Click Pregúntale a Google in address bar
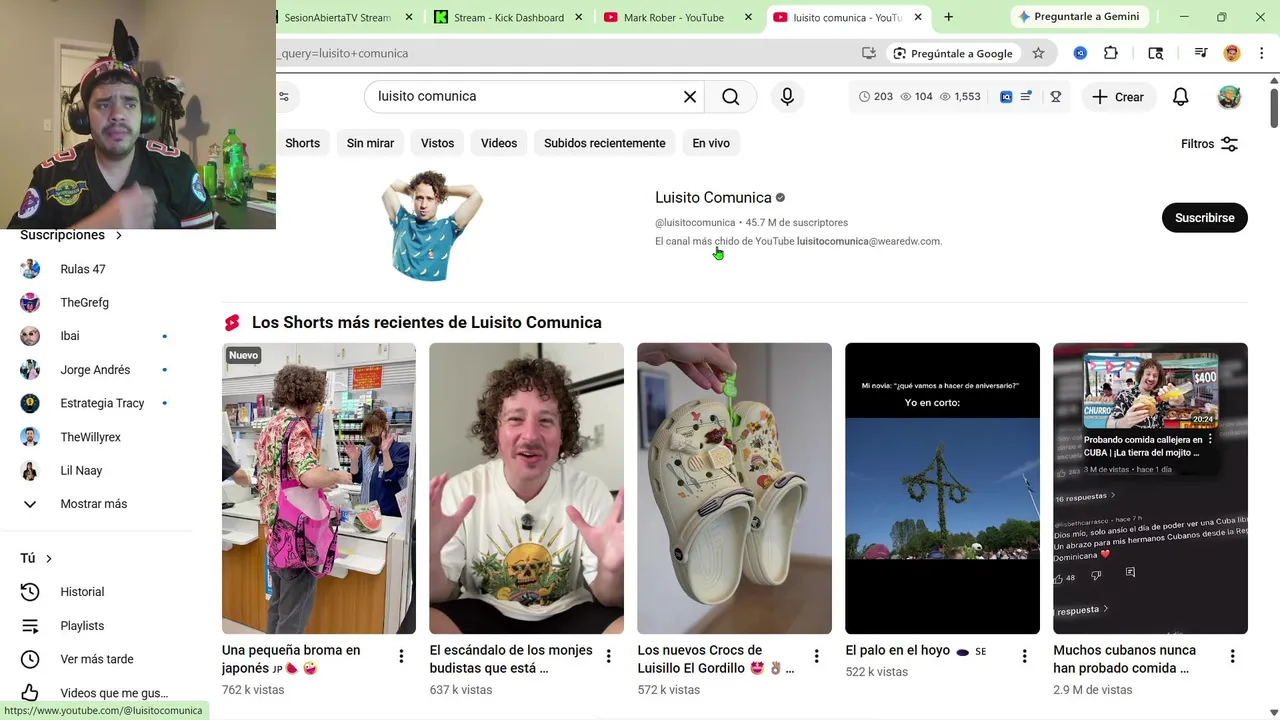Screen dimensions: 1280x720 click(x=953, y=53)
